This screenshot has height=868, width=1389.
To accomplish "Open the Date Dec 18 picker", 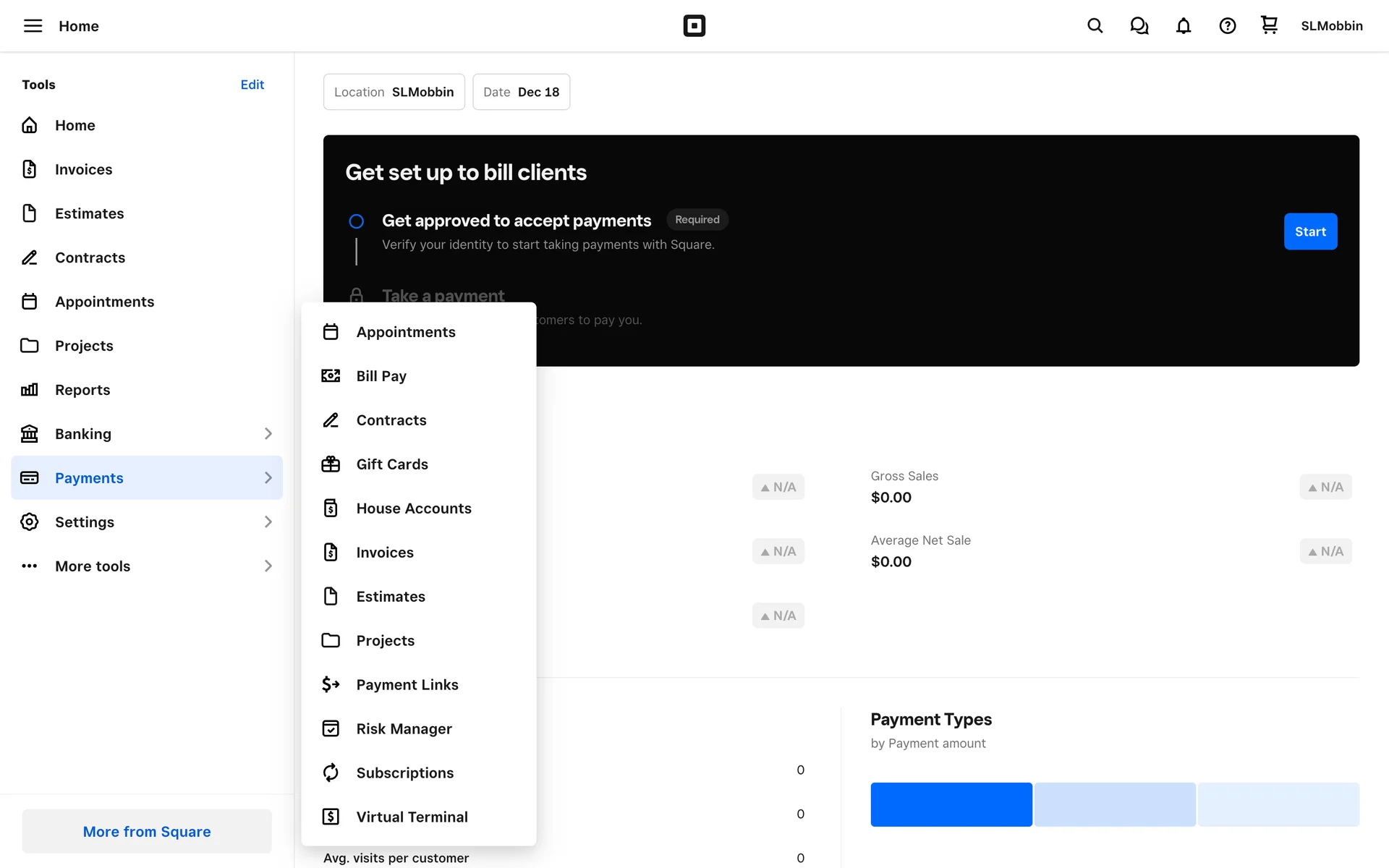I will click(521, 92).
